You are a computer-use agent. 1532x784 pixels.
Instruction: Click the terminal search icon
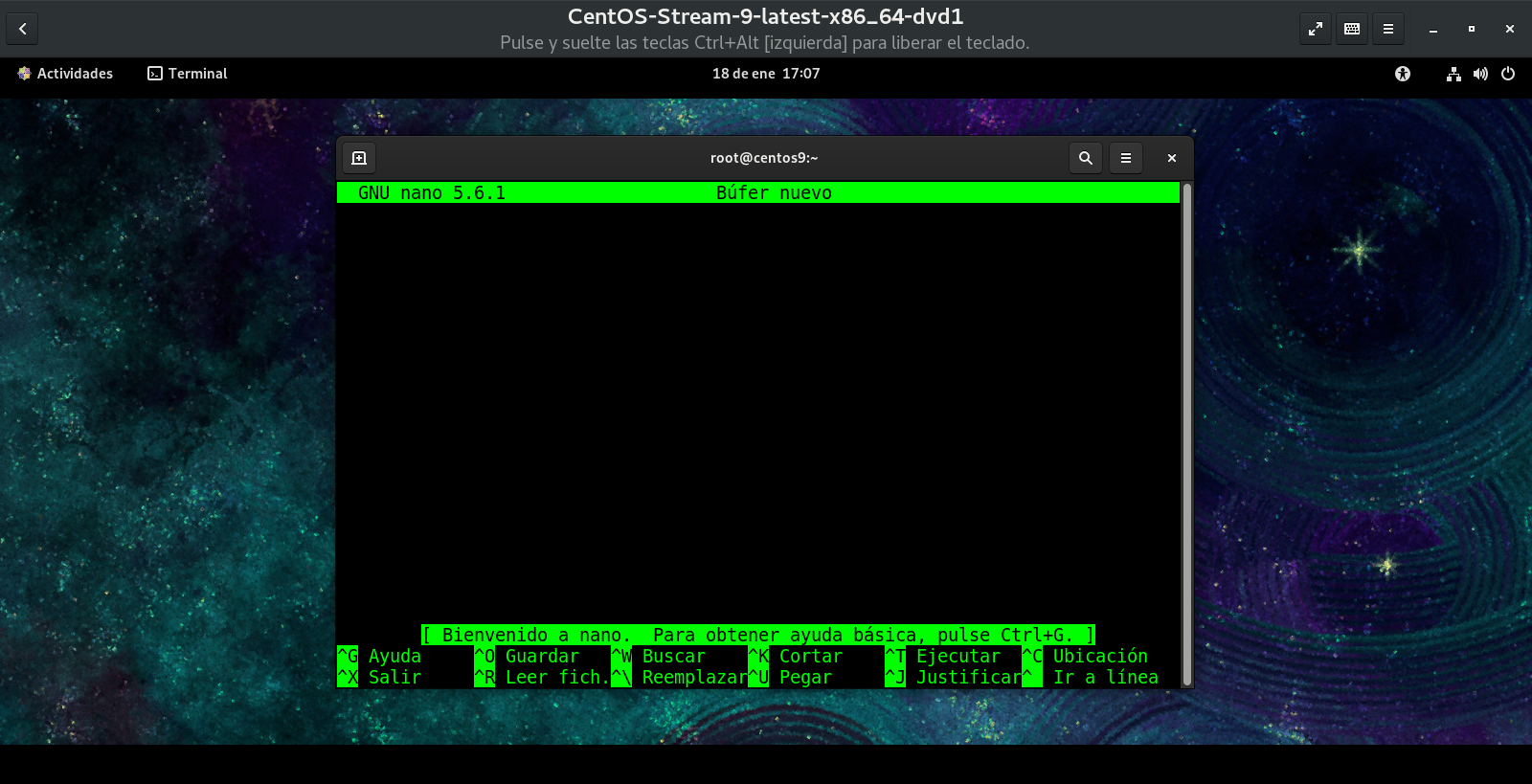click(1085, 158)
